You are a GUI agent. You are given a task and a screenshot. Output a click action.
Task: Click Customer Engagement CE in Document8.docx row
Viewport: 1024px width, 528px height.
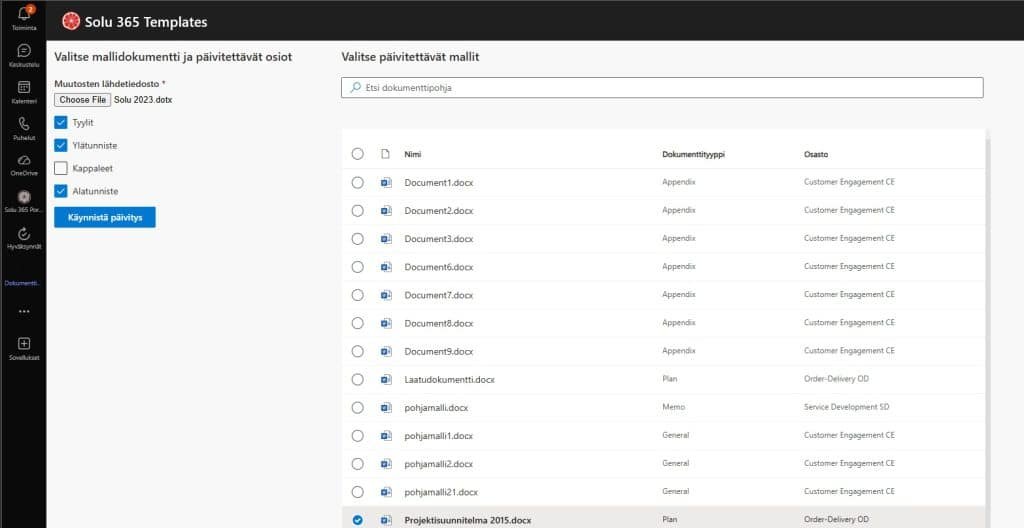849,323
